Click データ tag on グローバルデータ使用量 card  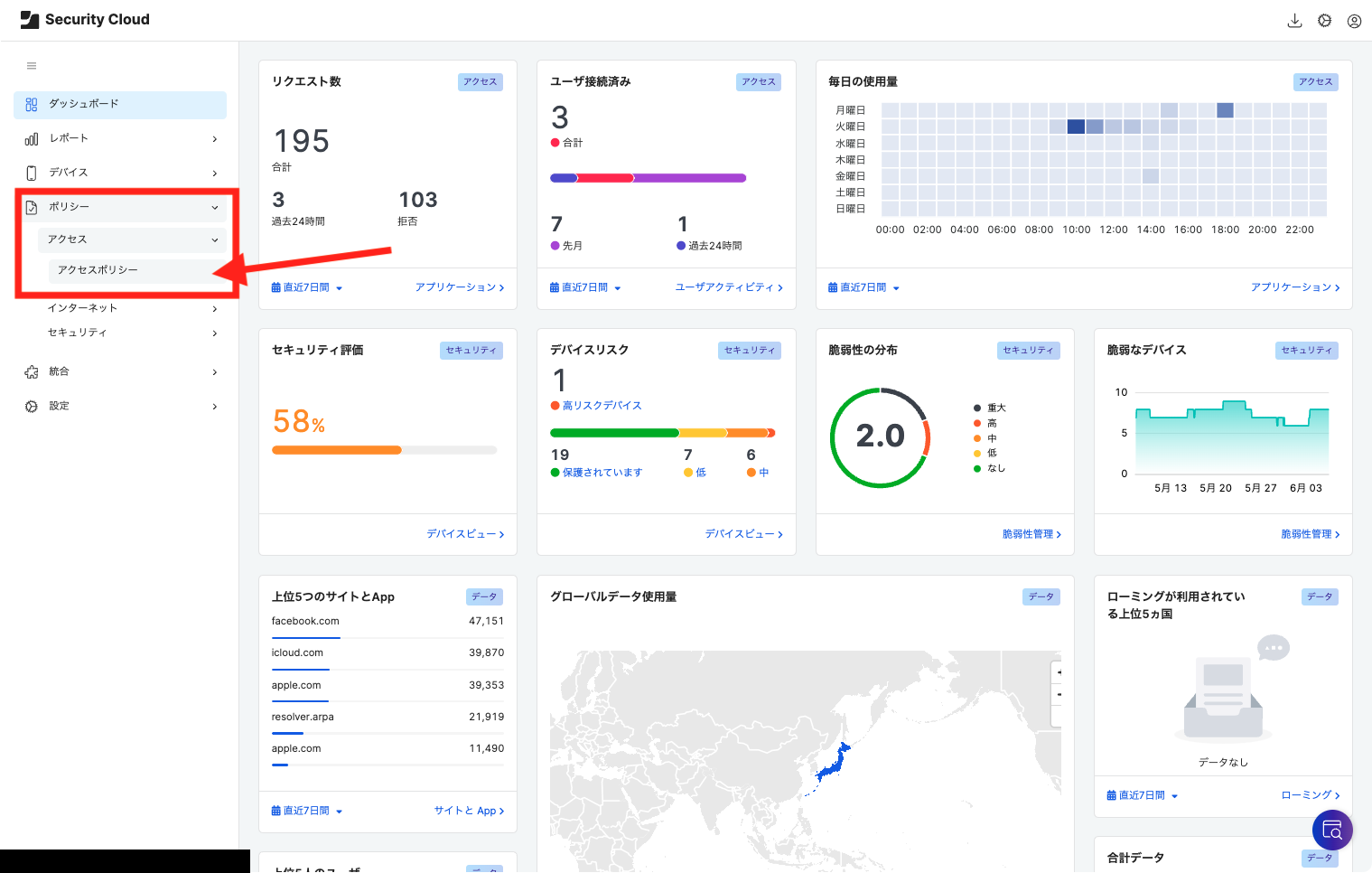[1041, 597]
